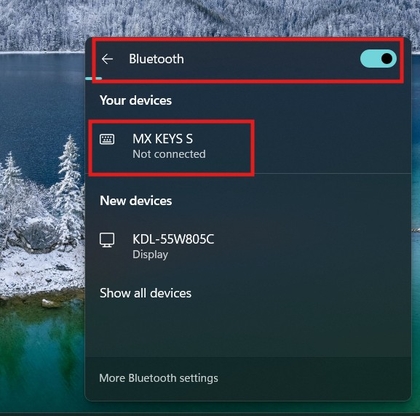Turn off the Bluetooth toggle switch
Viewport: 420px width, 416px height.
click(378, 59)
